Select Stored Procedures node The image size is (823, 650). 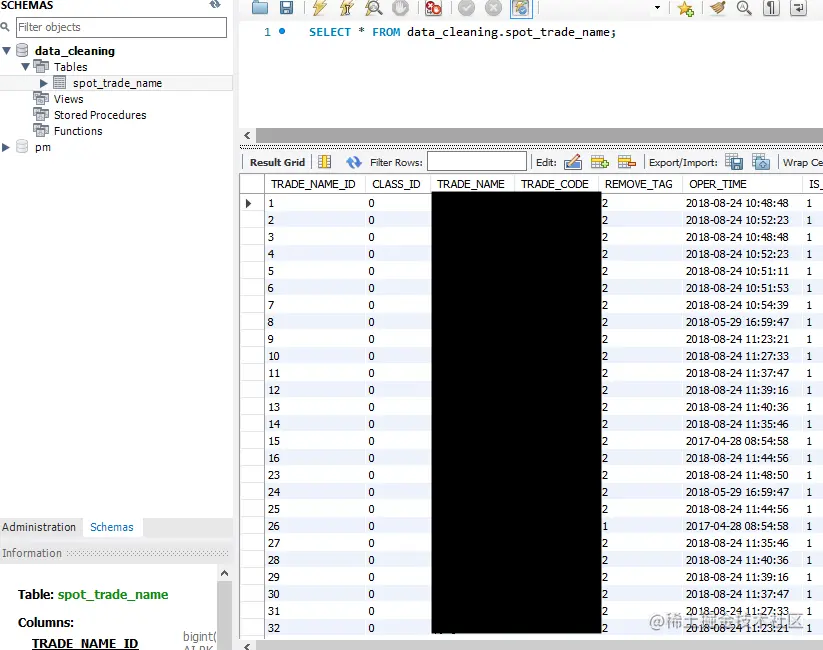[100, 115]
